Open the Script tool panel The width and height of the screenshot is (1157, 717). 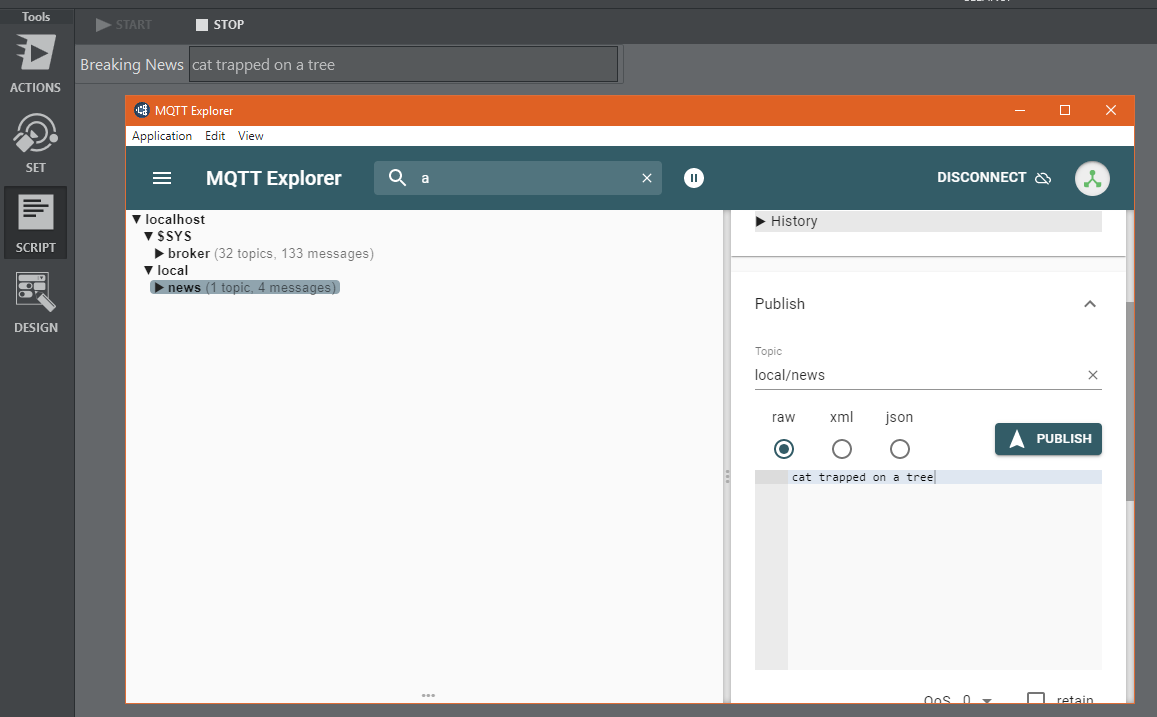[x=36, y=221]
